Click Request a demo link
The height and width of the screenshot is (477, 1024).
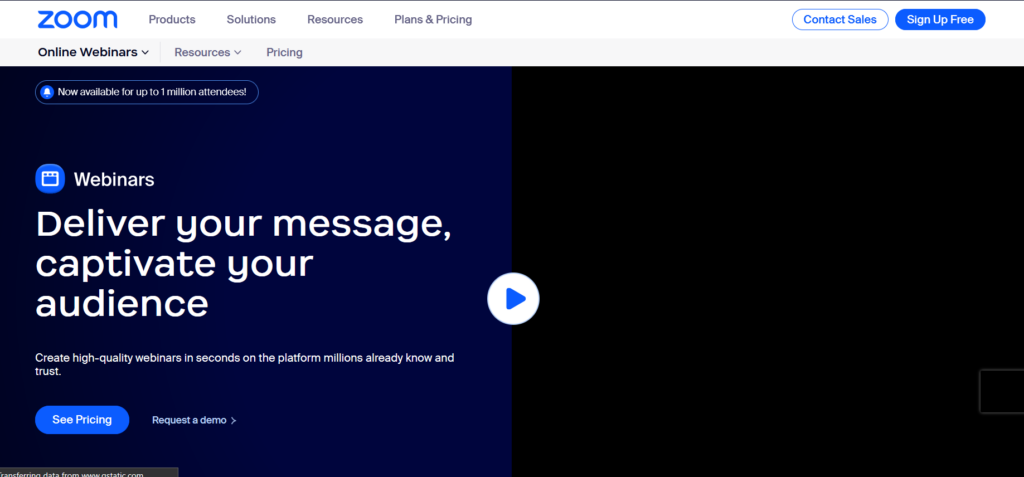194,420
